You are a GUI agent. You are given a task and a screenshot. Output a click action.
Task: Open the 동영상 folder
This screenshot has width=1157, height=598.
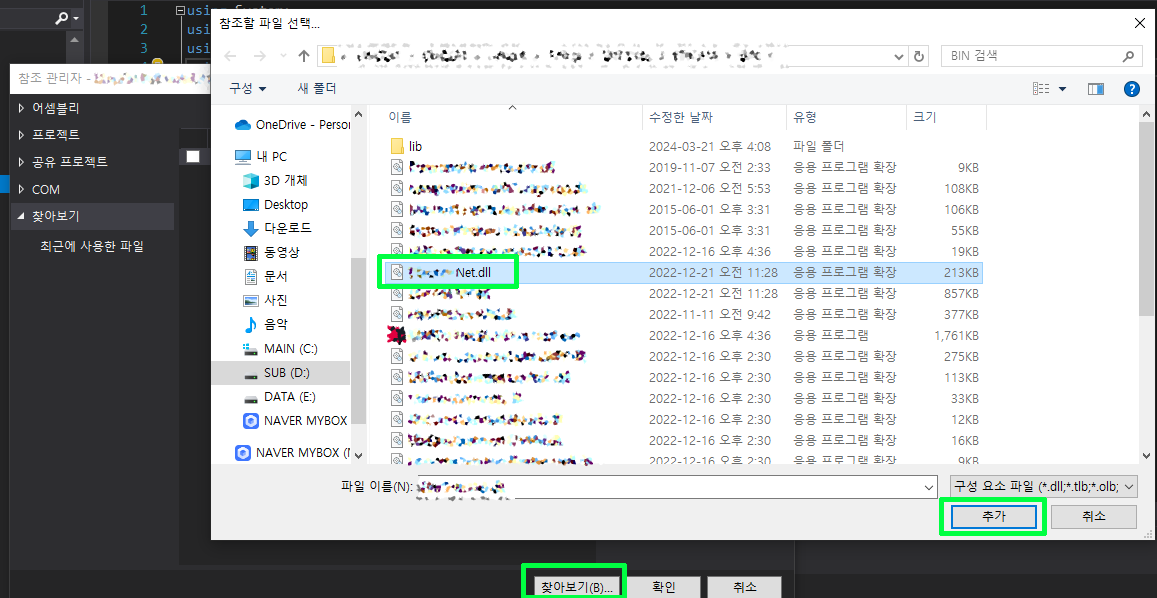pyautogui.click(x=271, y=252)
